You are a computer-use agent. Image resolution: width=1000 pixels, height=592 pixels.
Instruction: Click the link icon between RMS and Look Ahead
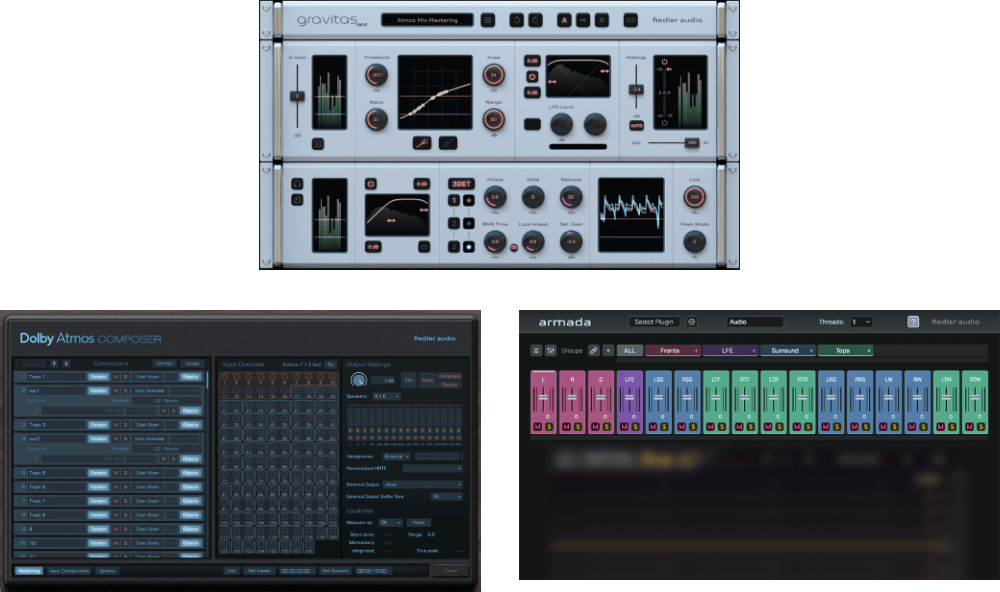pos(514,247)
